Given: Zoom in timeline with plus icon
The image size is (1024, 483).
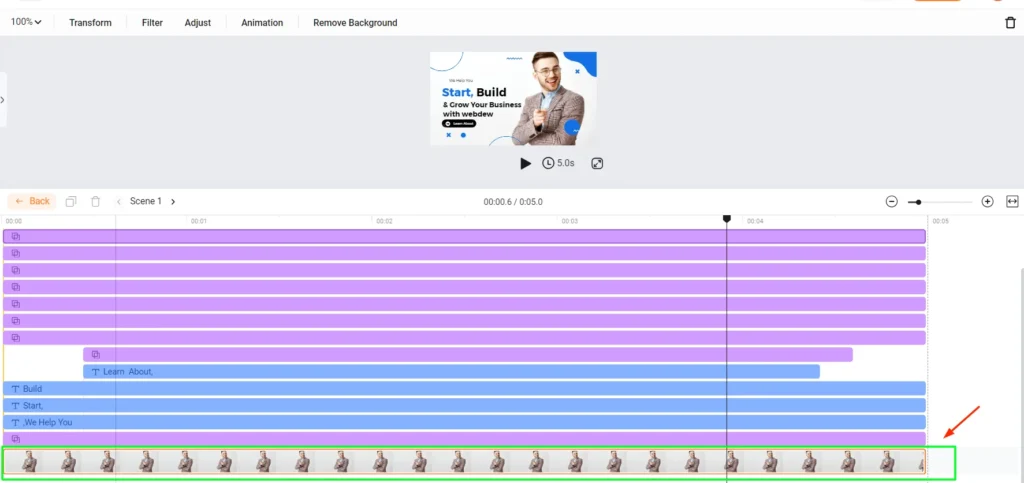Looking at the screenshot, I should pos(987,202).
